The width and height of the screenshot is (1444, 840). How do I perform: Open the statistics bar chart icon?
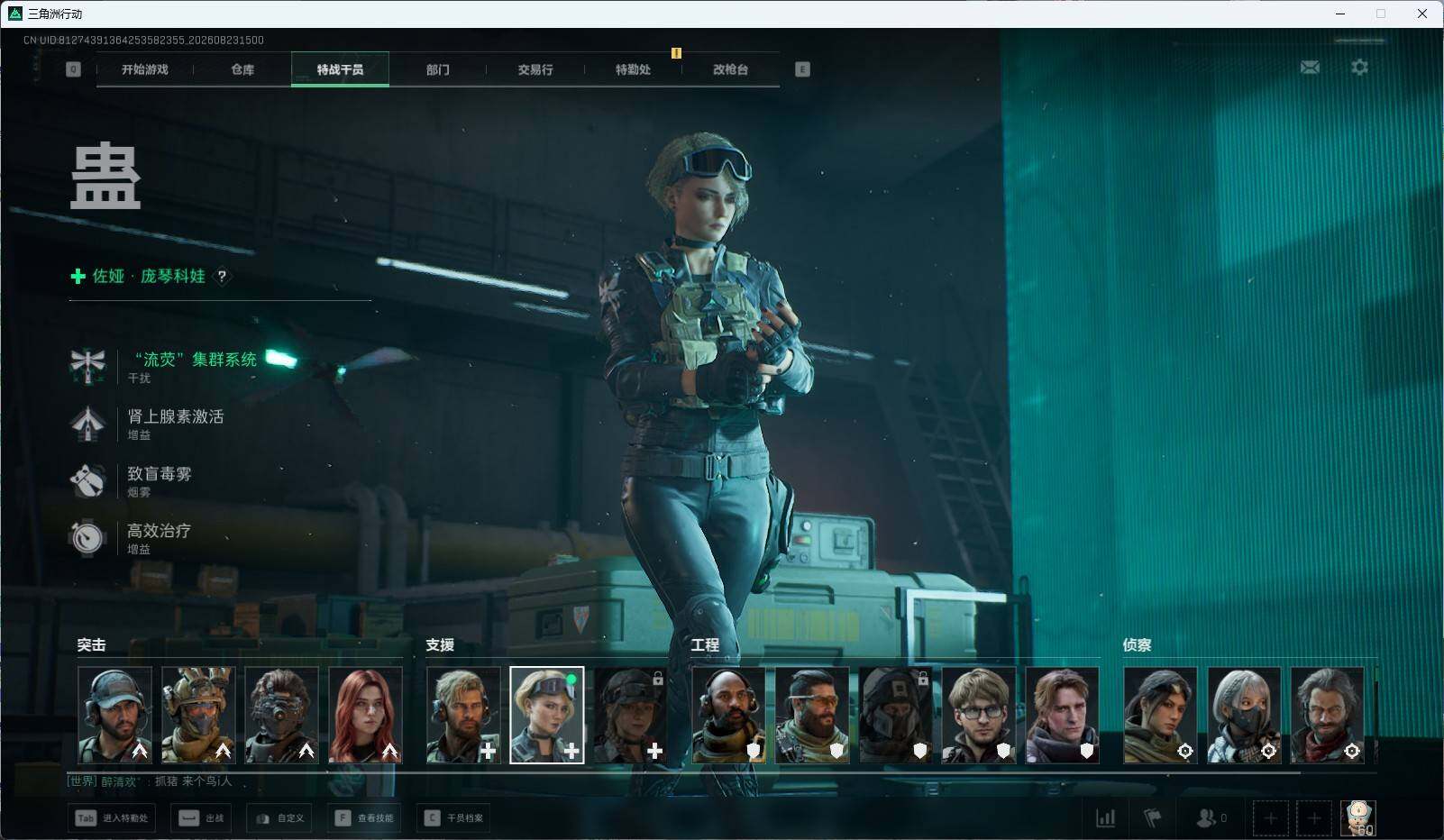pyautogui.click(x=1105, y=818)
